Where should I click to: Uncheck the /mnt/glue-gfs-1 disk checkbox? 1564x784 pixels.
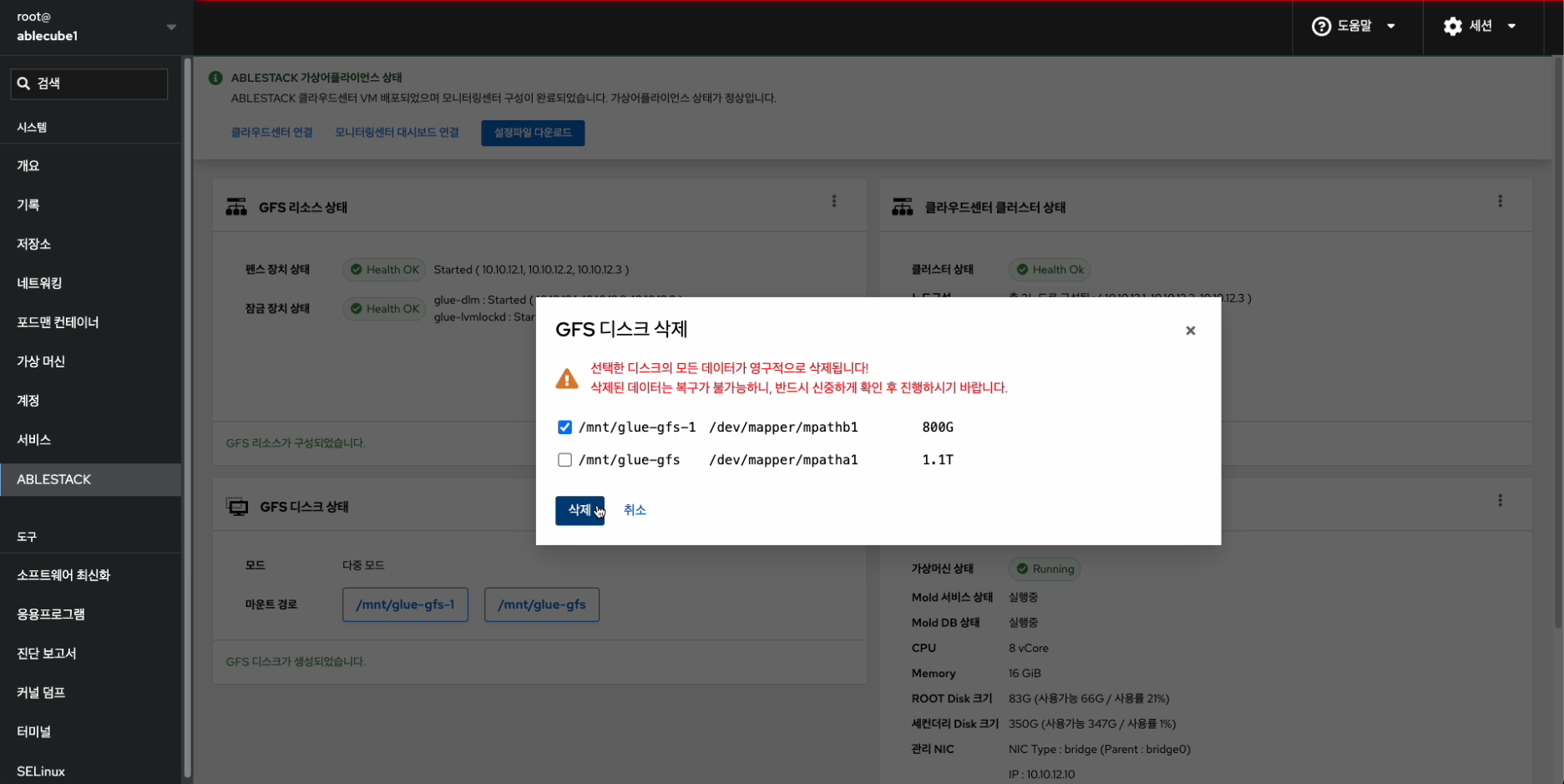(x=565, y=427)
